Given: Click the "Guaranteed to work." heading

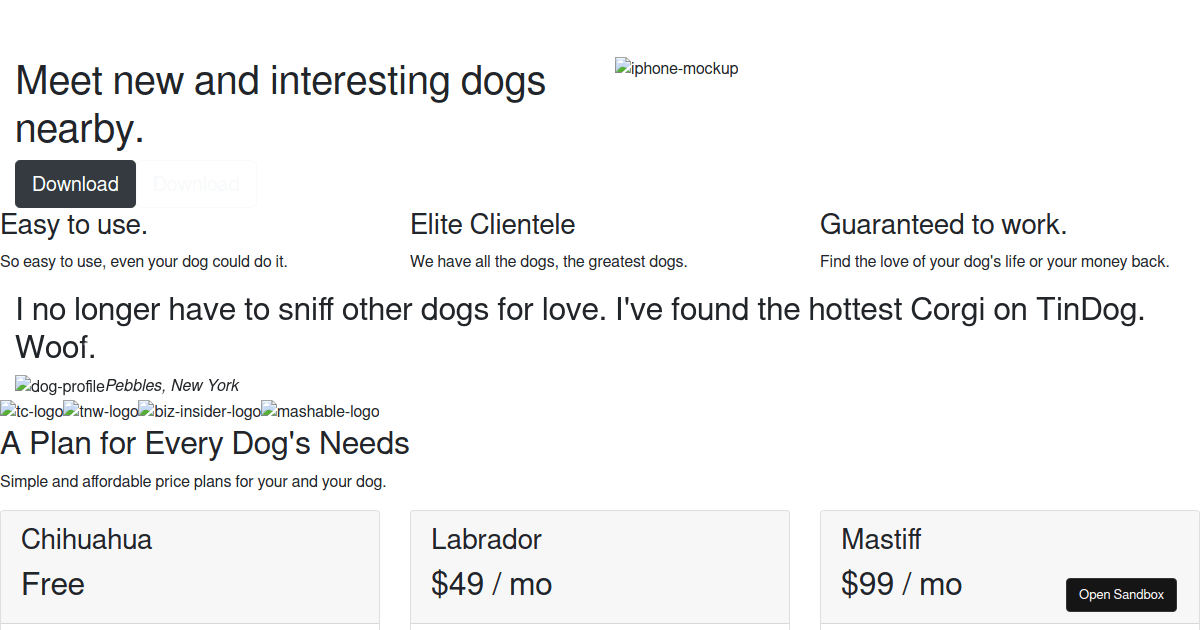Looking at the screenshot, I should point(943,225).
